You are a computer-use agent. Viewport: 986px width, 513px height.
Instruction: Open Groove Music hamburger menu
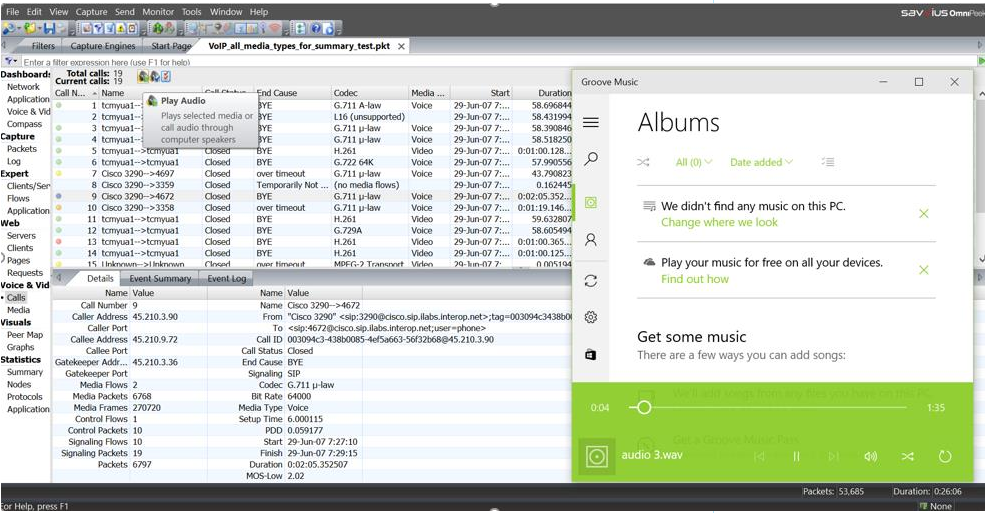coord(590,123)
